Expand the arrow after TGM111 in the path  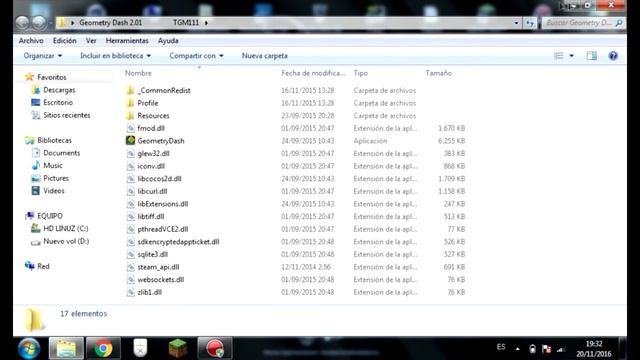(206, 23)
